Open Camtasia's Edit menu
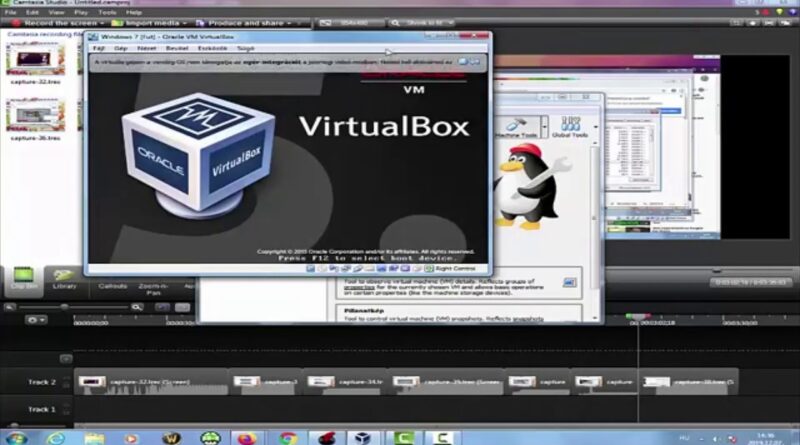 tap(32, 12)
